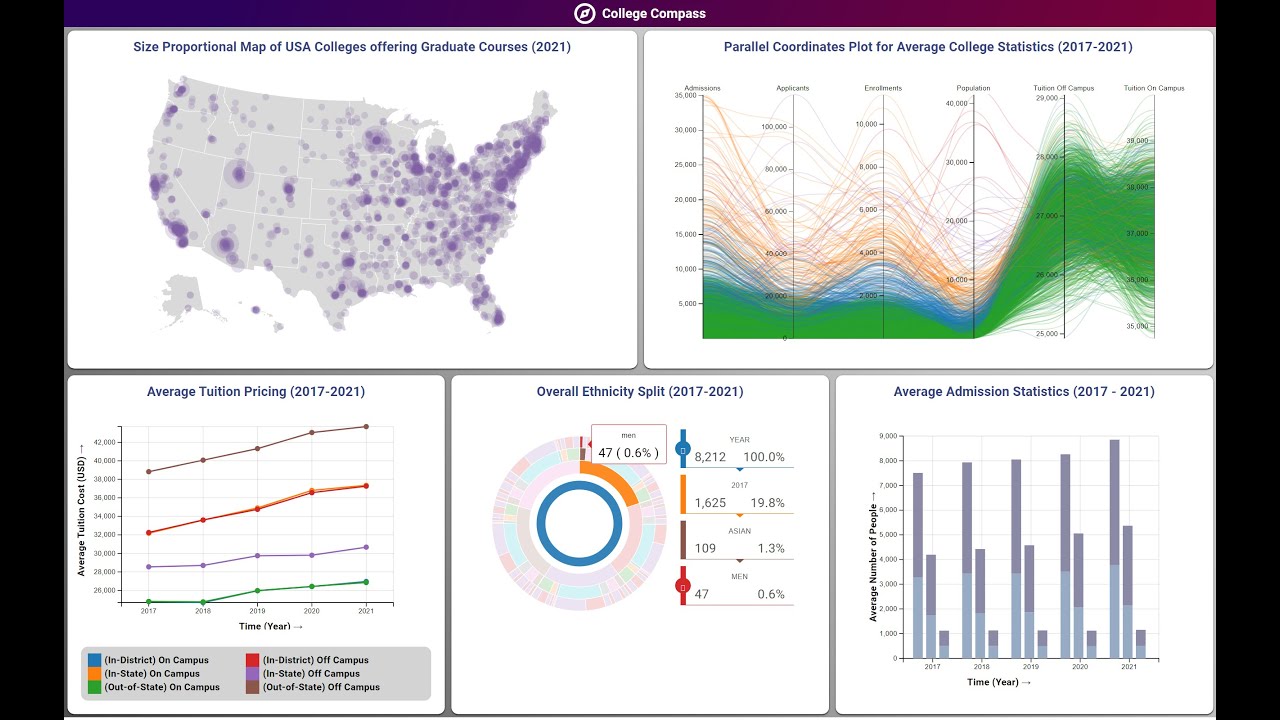Screen dimensions: 1280x720
Task: Click the 'men 47 ( 0.6% )' tooltip
Action: point(628,445)
